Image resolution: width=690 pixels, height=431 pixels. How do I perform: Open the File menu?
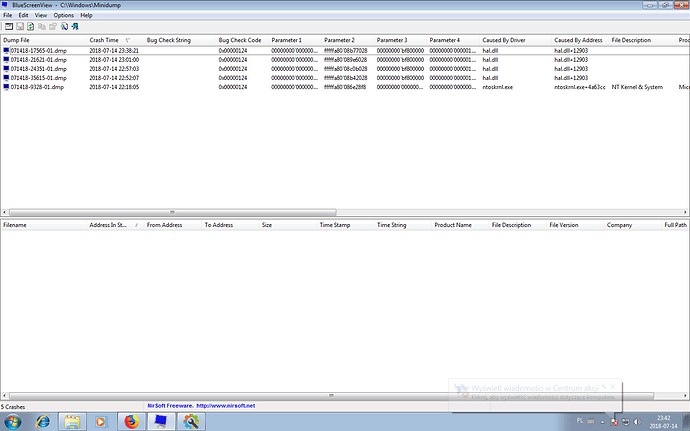8,16
